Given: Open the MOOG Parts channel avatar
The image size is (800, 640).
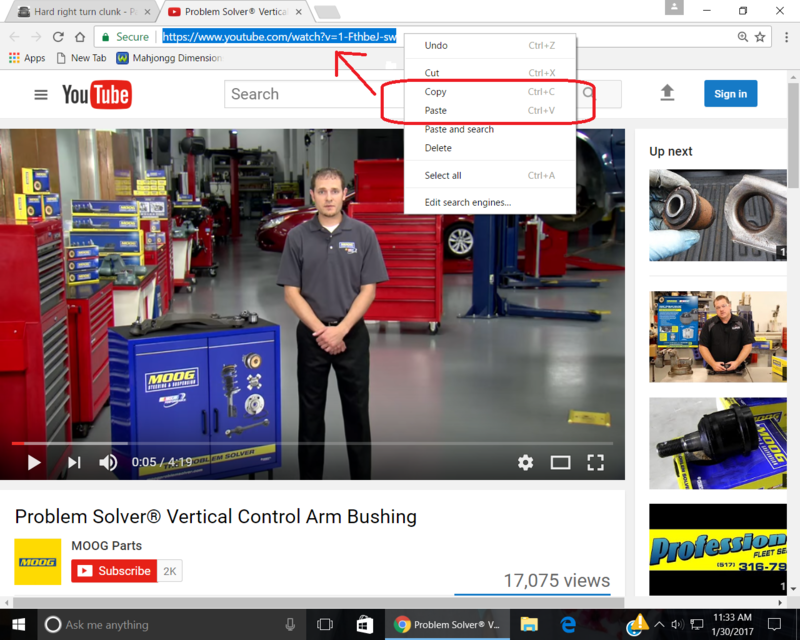Looking at the screenshot, I should (38, 561).
